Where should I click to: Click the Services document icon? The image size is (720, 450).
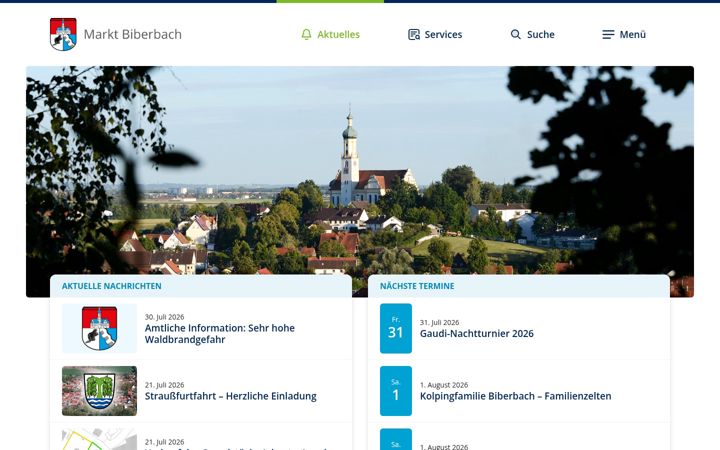[x=414, y=34]
